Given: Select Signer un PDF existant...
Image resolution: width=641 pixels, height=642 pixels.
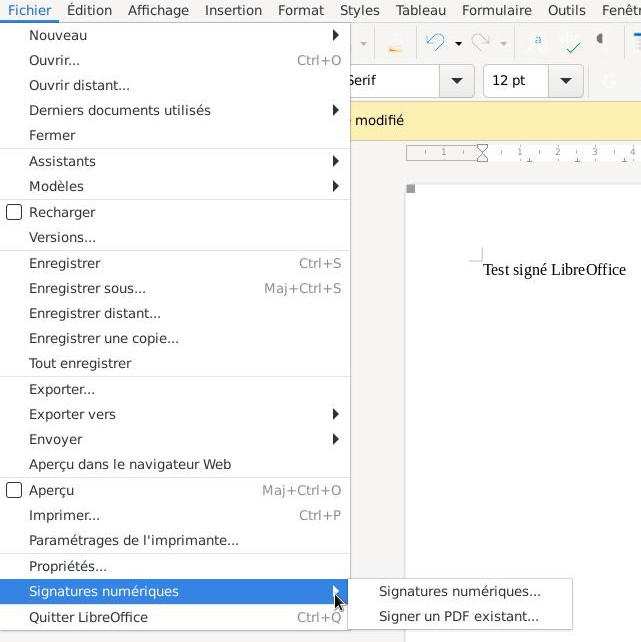Looking at the screenshot, I should [x=458, y=616].
